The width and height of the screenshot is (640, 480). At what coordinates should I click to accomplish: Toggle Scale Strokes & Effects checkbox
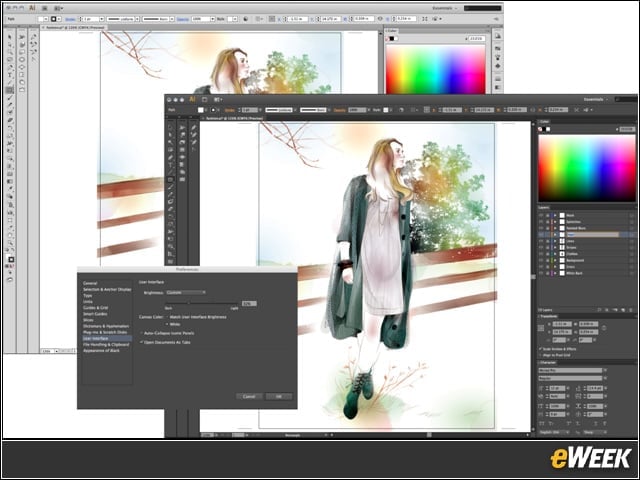[x=540, y=349]
